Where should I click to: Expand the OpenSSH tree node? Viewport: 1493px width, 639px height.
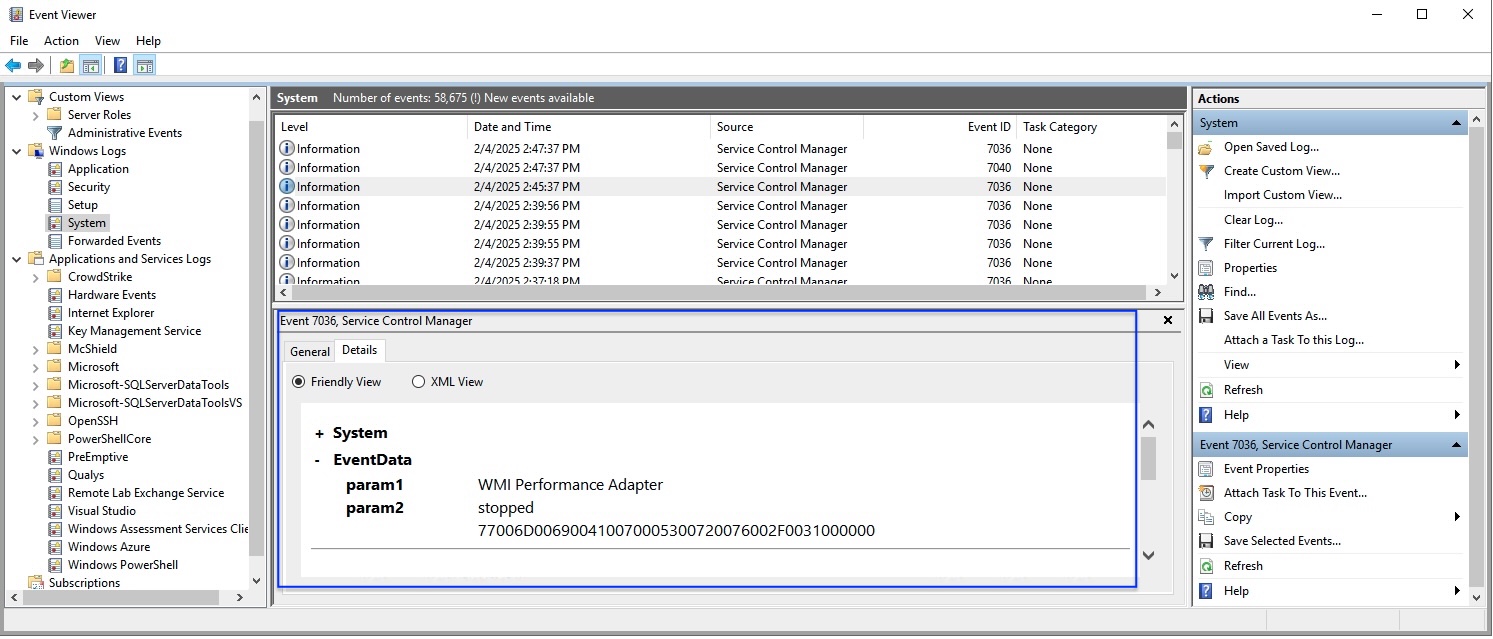pos(36,421)
